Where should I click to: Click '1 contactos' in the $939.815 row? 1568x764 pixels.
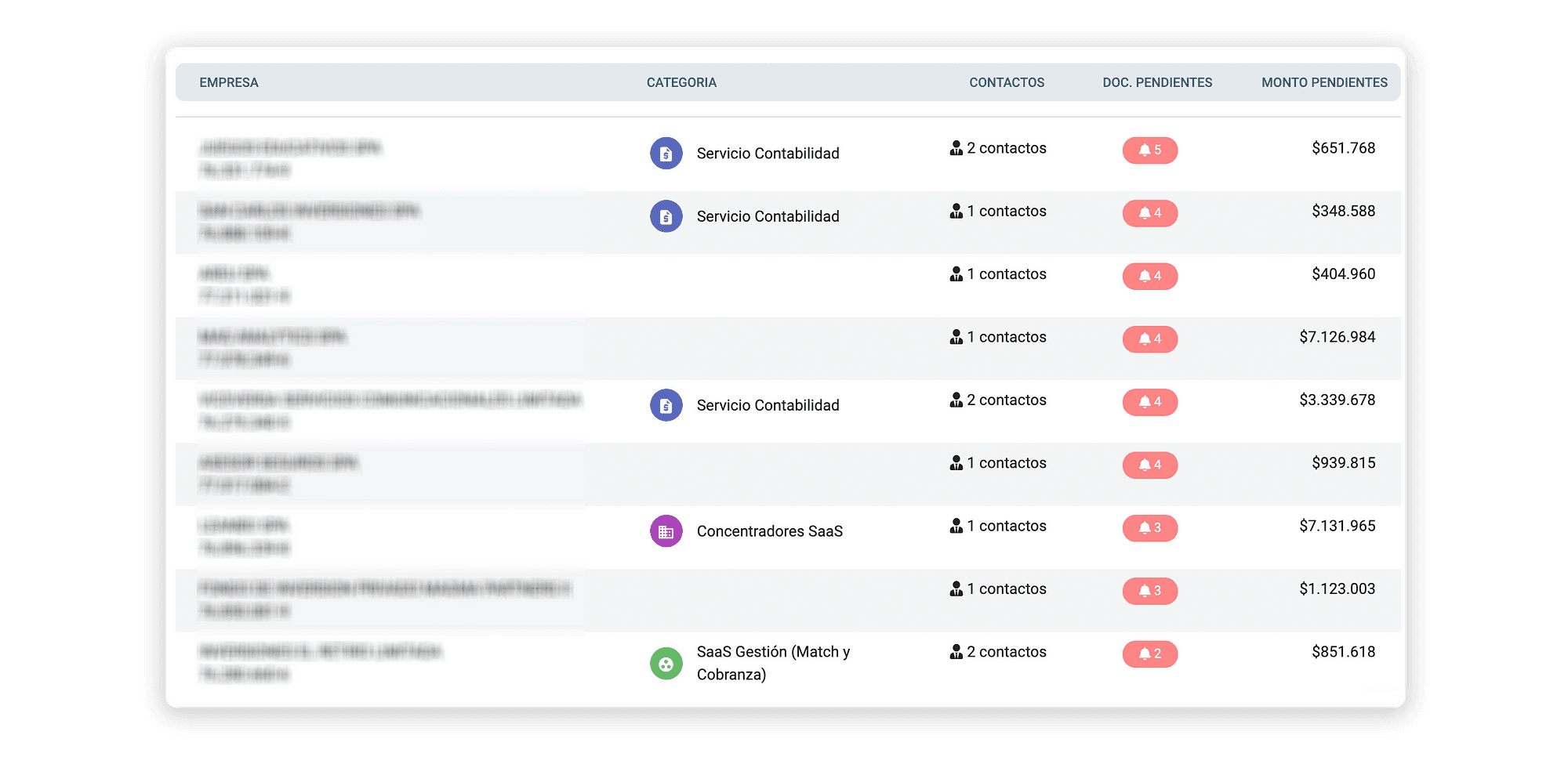[1006, 463]
